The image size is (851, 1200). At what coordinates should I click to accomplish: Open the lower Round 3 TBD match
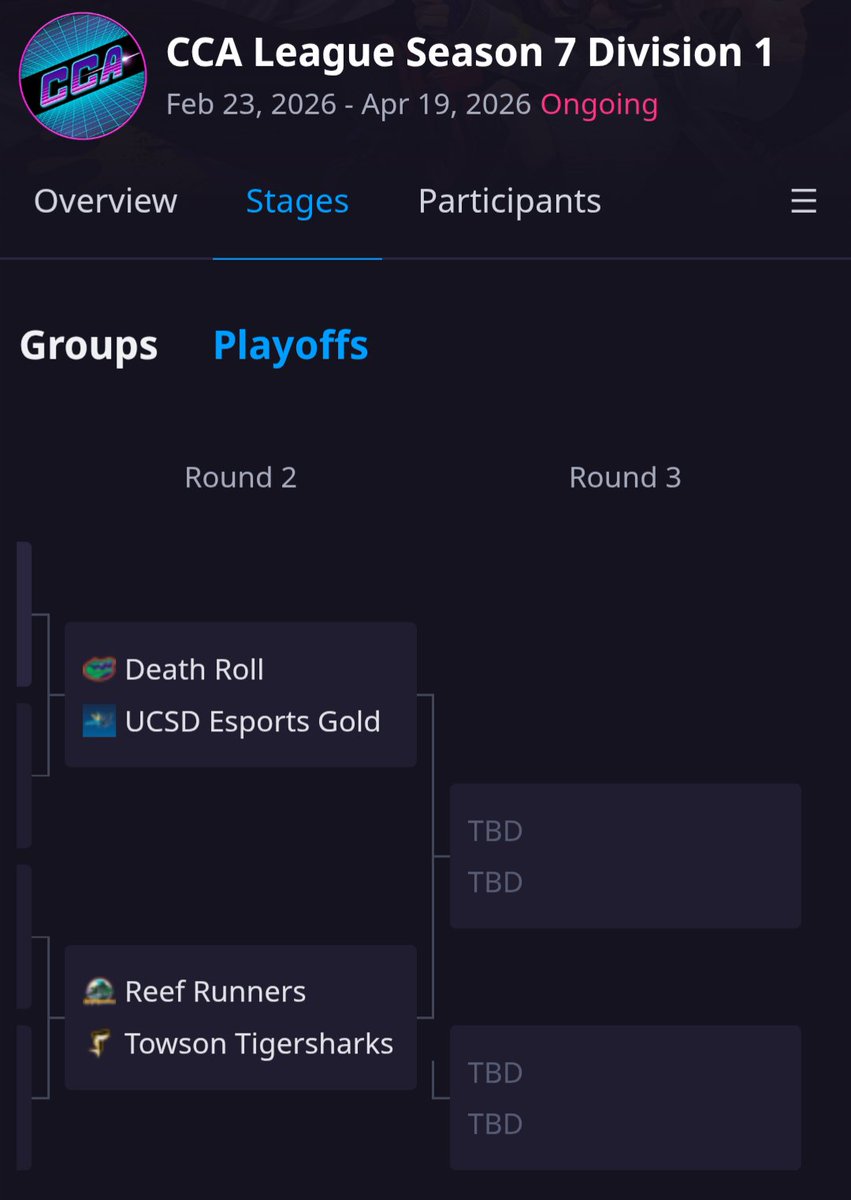click(625, 1097)
